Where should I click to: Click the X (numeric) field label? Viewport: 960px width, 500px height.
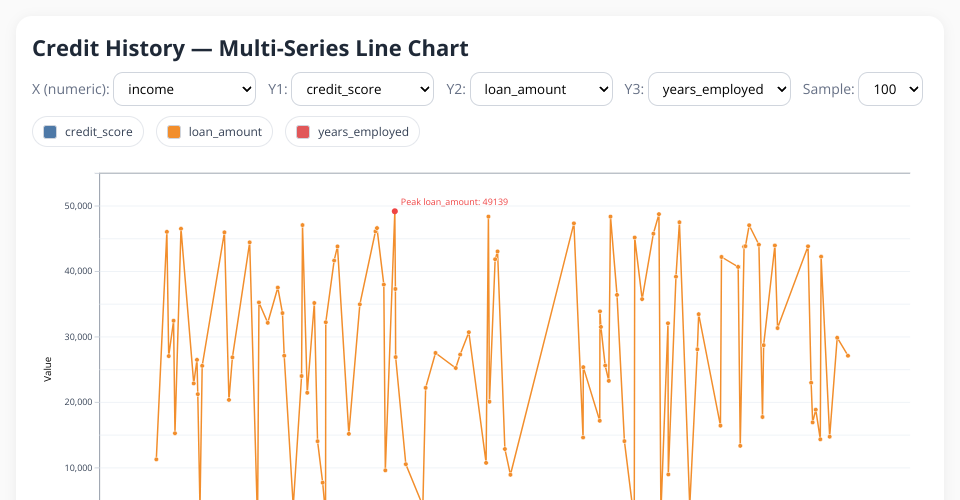(x=70, y=89)
